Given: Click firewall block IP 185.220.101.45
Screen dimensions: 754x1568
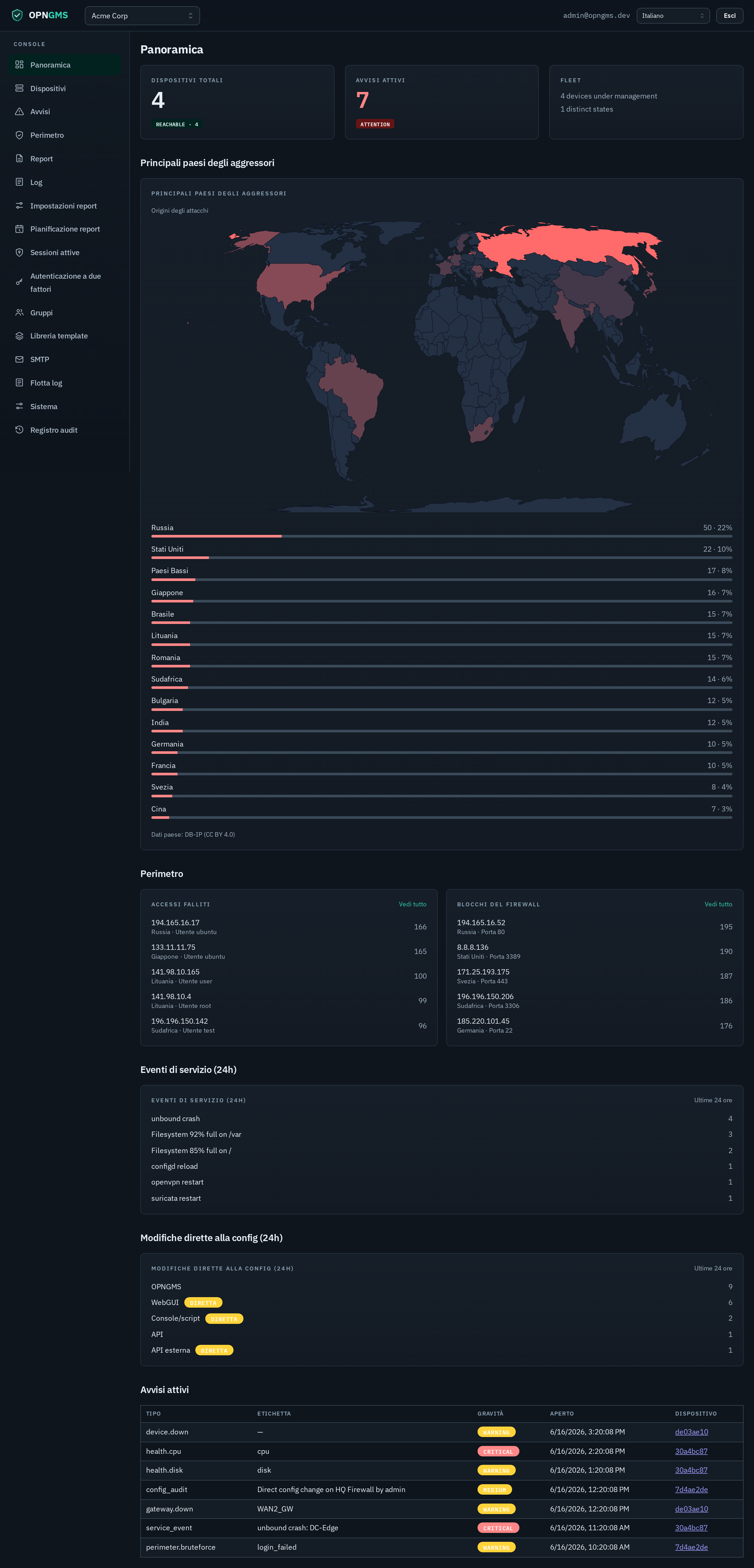Looking at the screenshot, I should click(483, 1021).
